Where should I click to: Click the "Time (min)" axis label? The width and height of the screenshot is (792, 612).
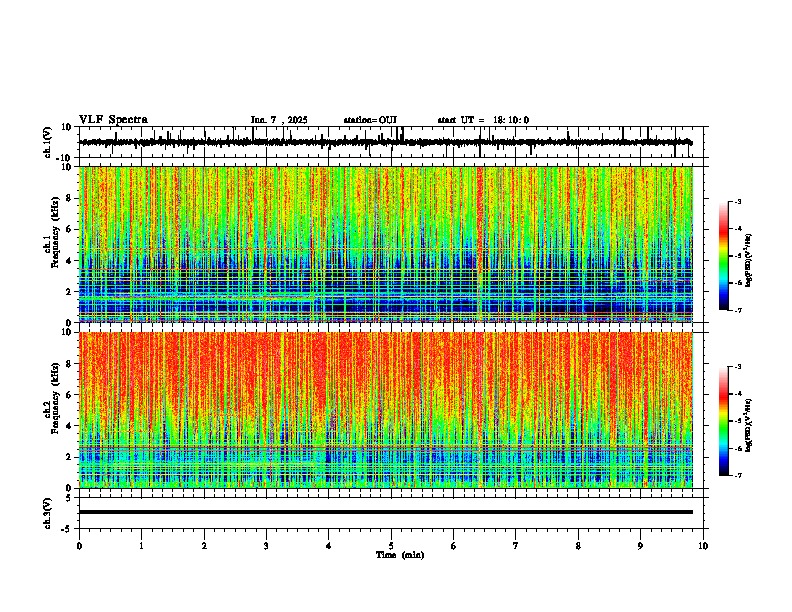click(400, 555)
